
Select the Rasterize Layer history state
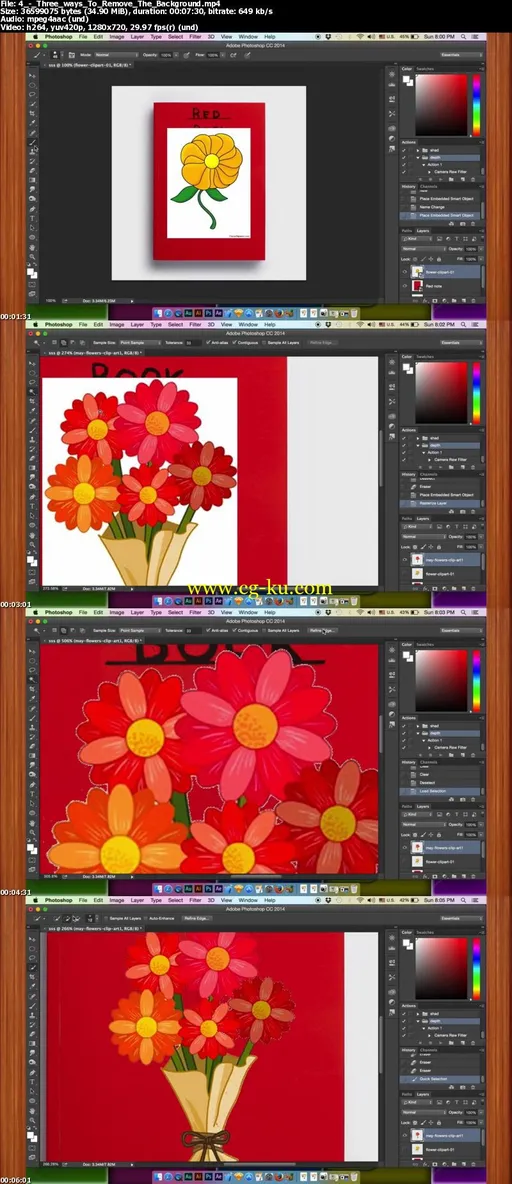coord(440,504)
